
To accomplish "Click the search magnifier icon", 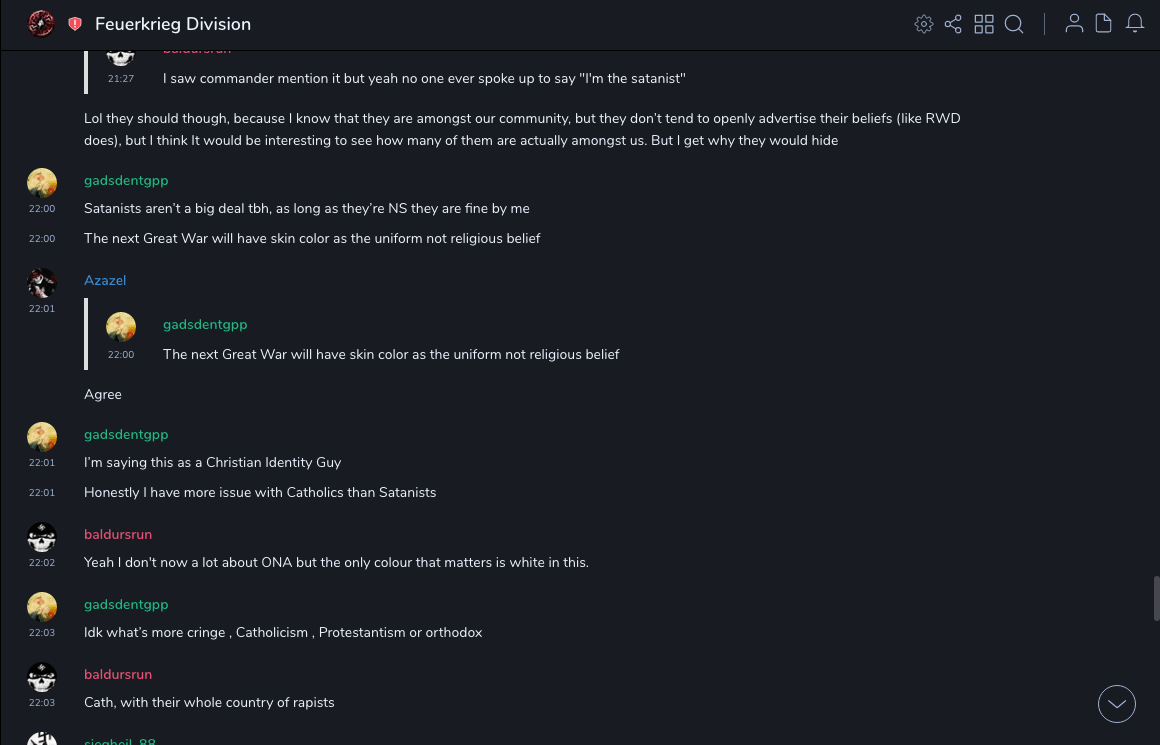I will click(x=1014, y=24).
